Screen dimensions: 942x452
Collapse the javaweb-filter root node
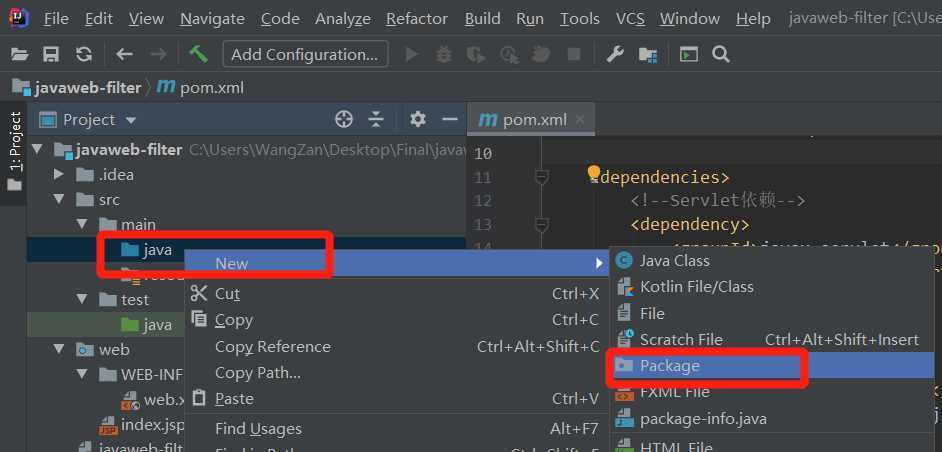37,148
